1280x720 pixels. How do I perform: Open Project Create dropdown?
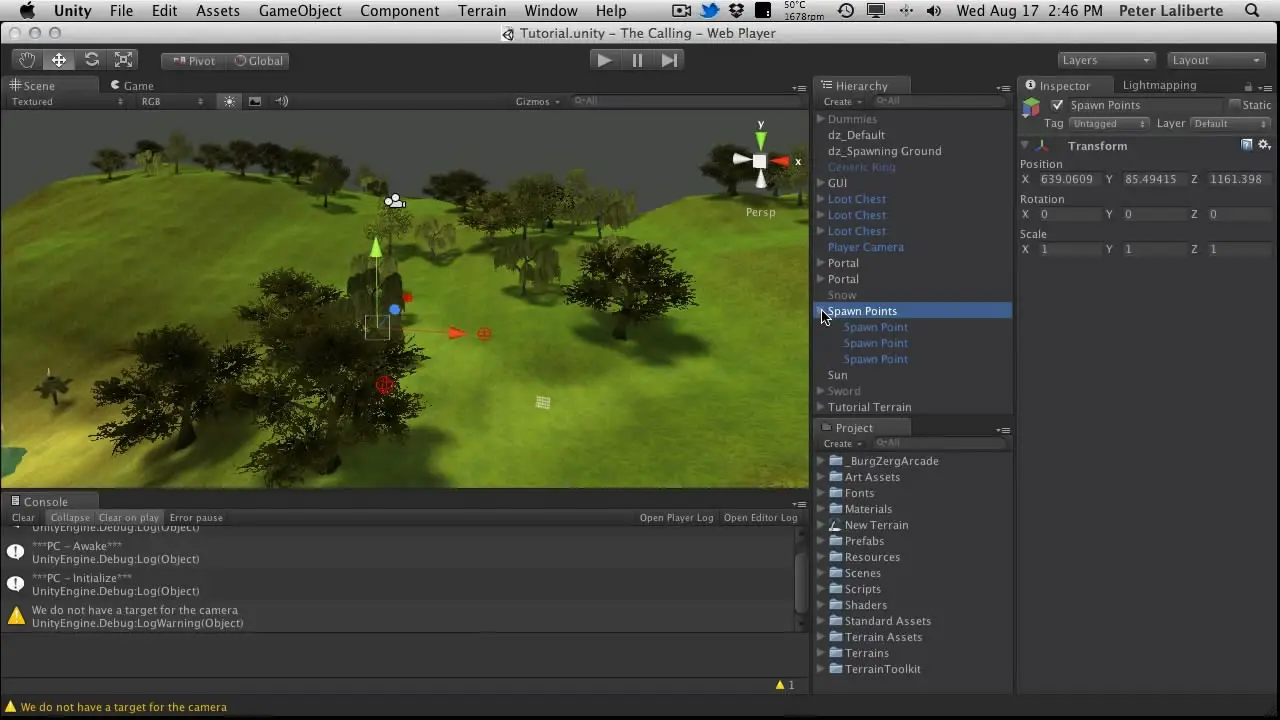tap(841, 443)
